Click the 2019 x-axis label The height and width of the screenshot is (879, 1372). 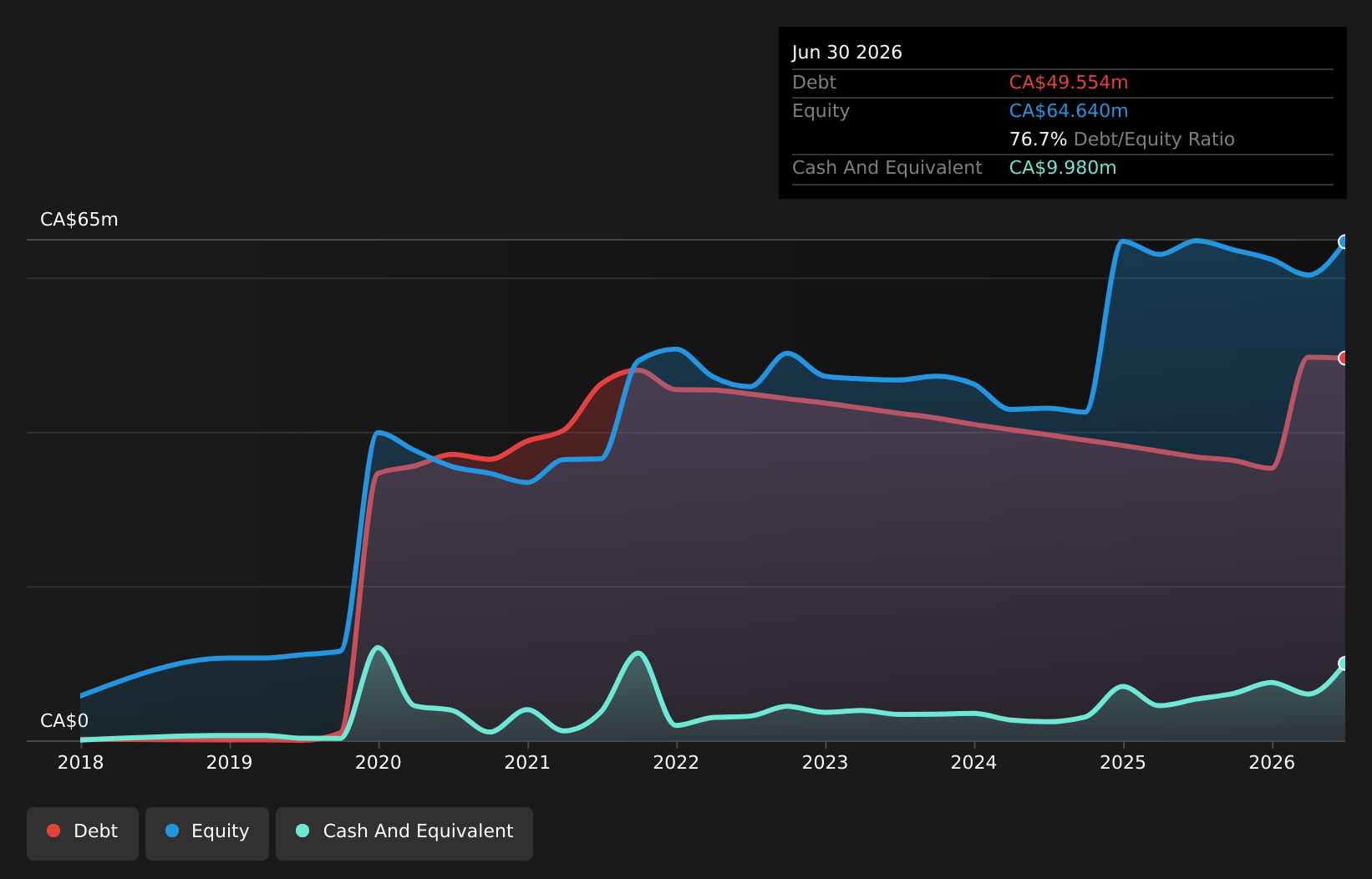click(229, 762)
